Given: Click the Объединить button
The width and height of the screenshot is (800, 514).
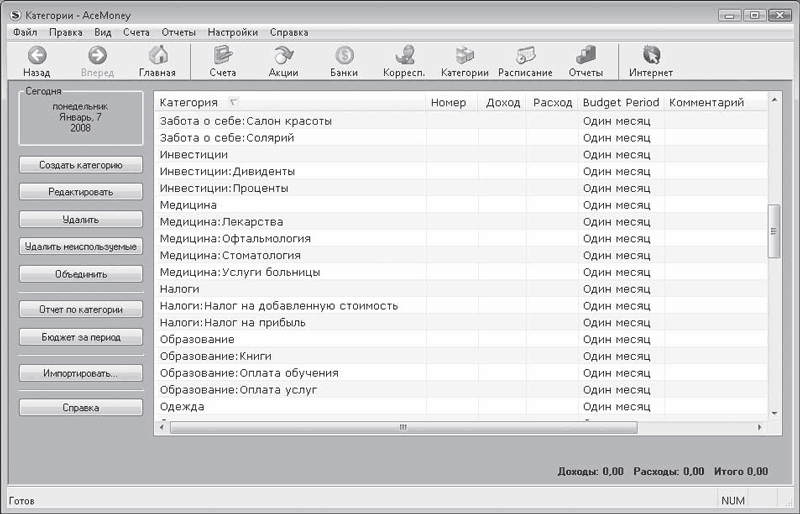Looking at the screenshot, I should pos(81,274).
